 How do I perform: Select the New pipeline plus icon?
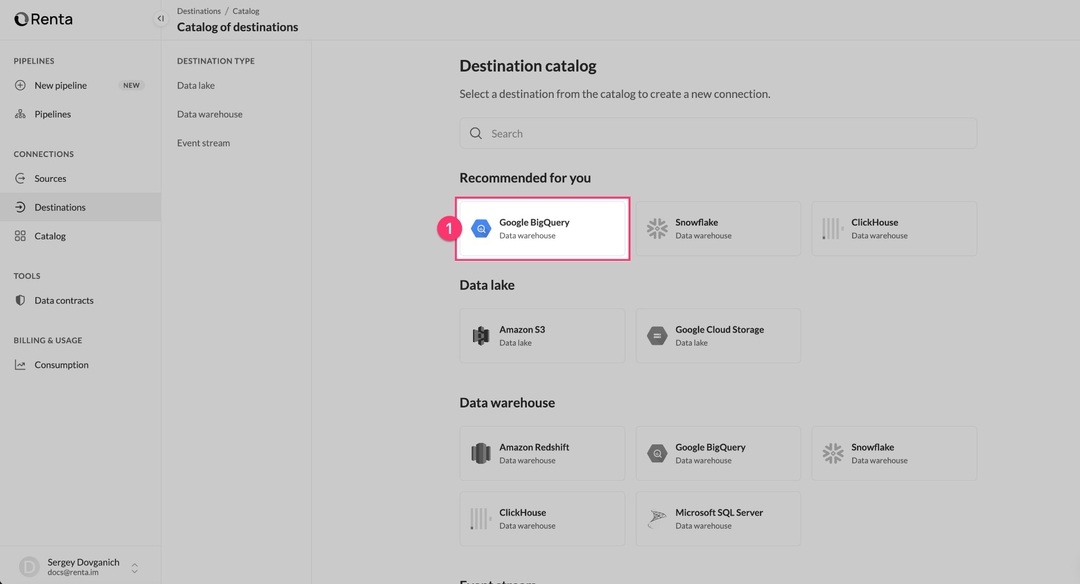[22, 85]
